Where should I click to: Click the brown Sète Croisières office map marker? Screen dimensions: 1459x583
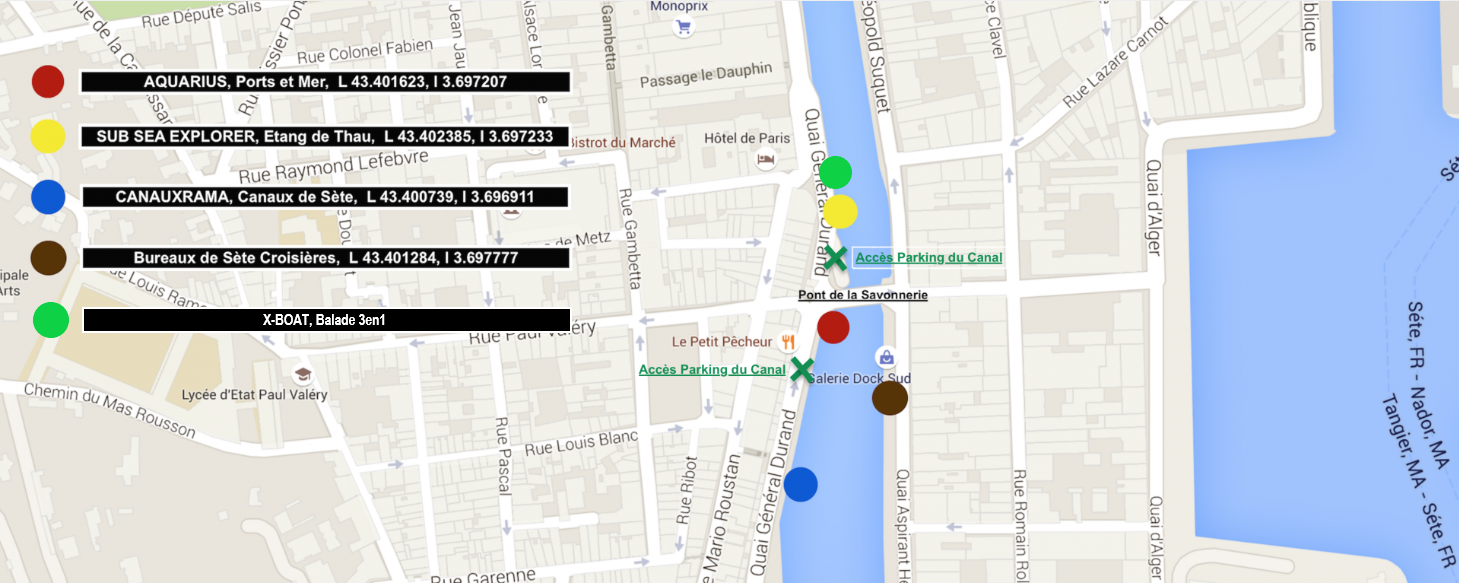pos(890,398)
